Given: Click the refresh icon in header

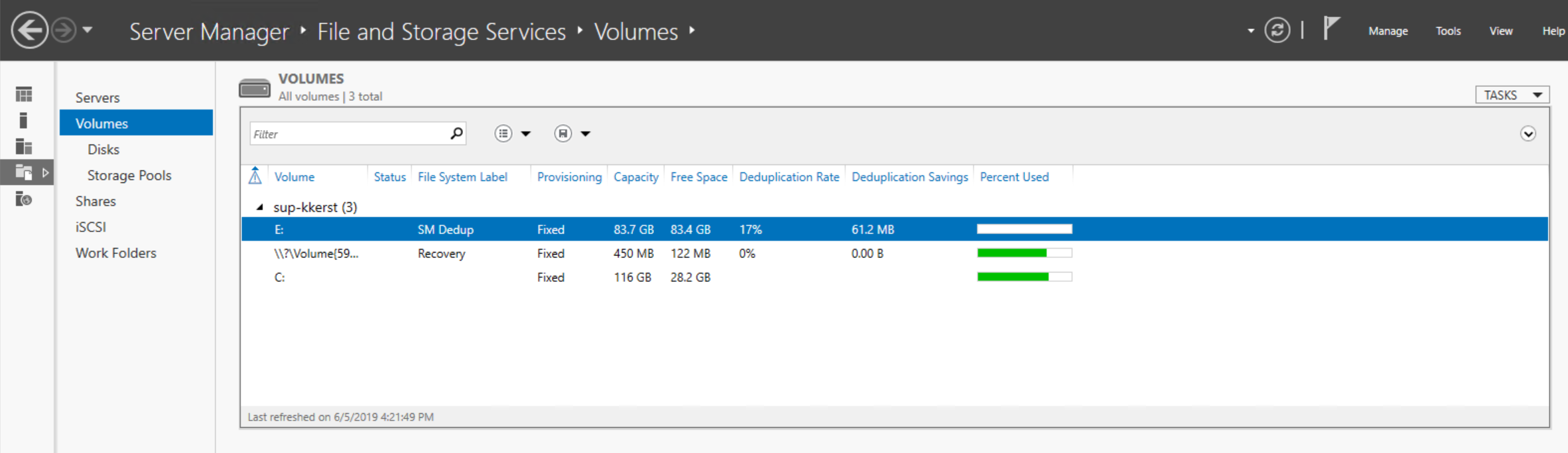Looking at the screenshot, I should click(1277, 31).
